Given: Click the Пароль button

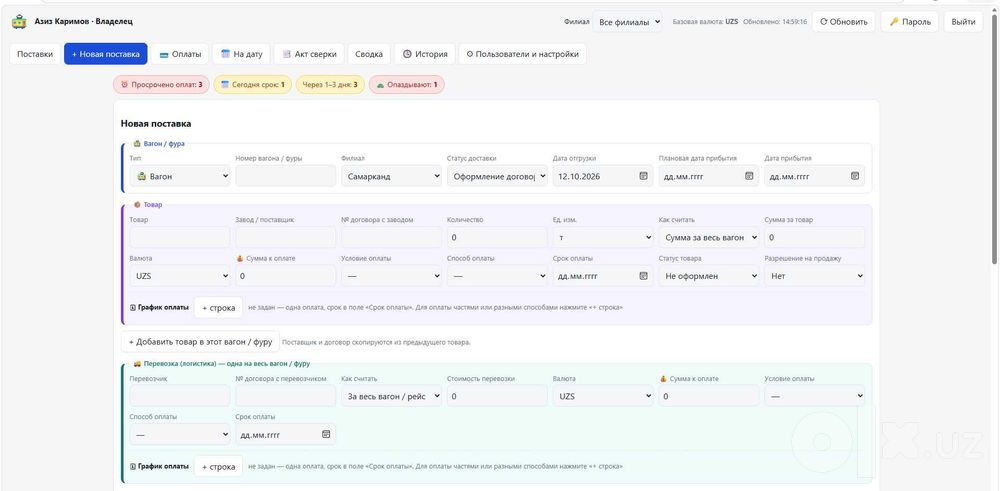Looking at the screenshot, I should coord(910,22).
